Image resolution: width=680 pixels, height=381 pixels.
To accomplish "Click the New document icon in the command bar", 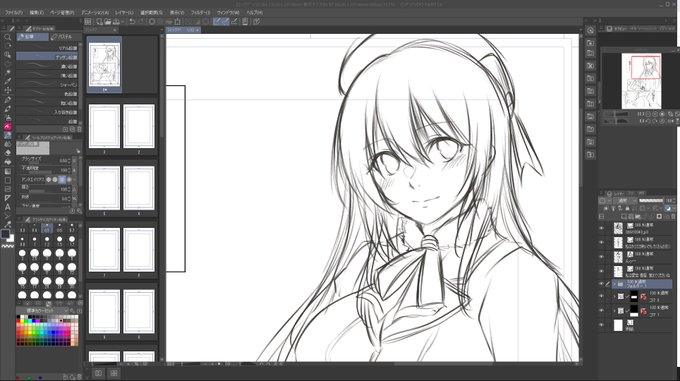I will 100,21.
